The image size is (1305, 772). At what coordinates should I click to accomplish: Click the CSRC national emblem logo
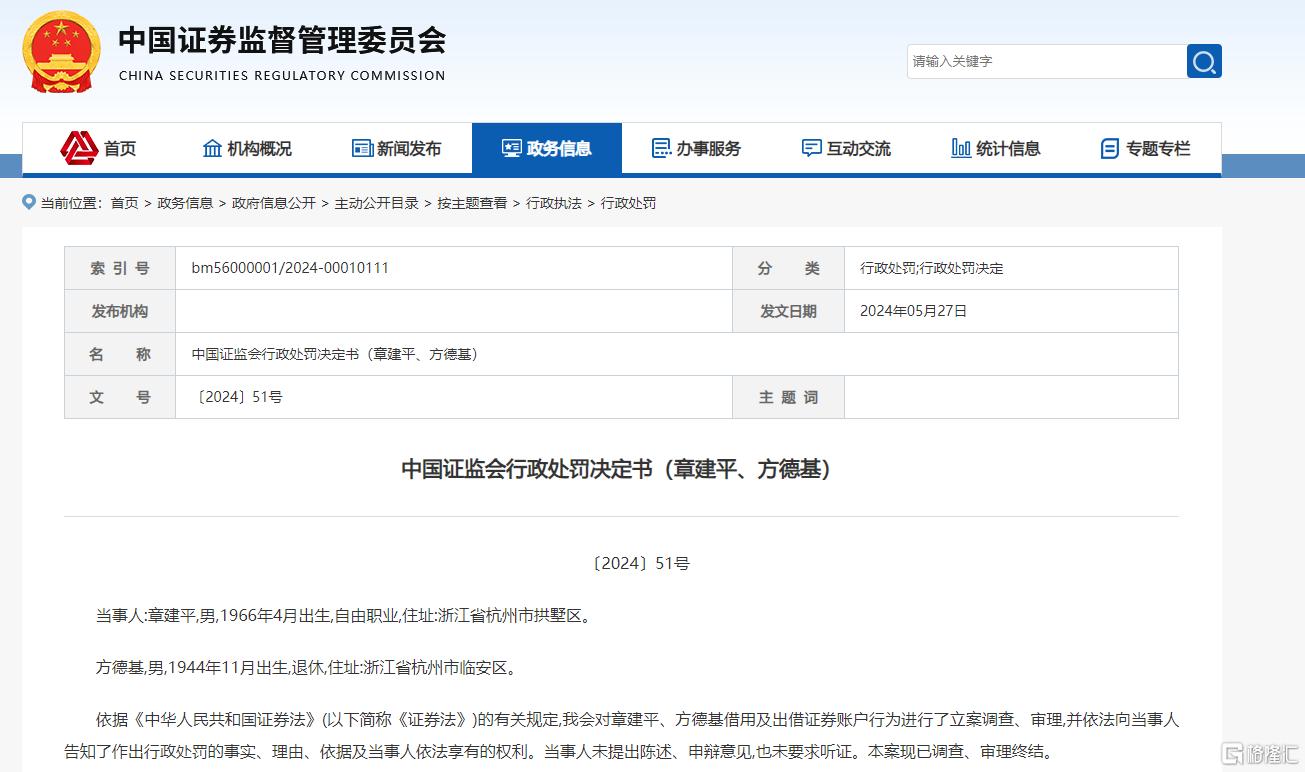(x=61, y=52)
